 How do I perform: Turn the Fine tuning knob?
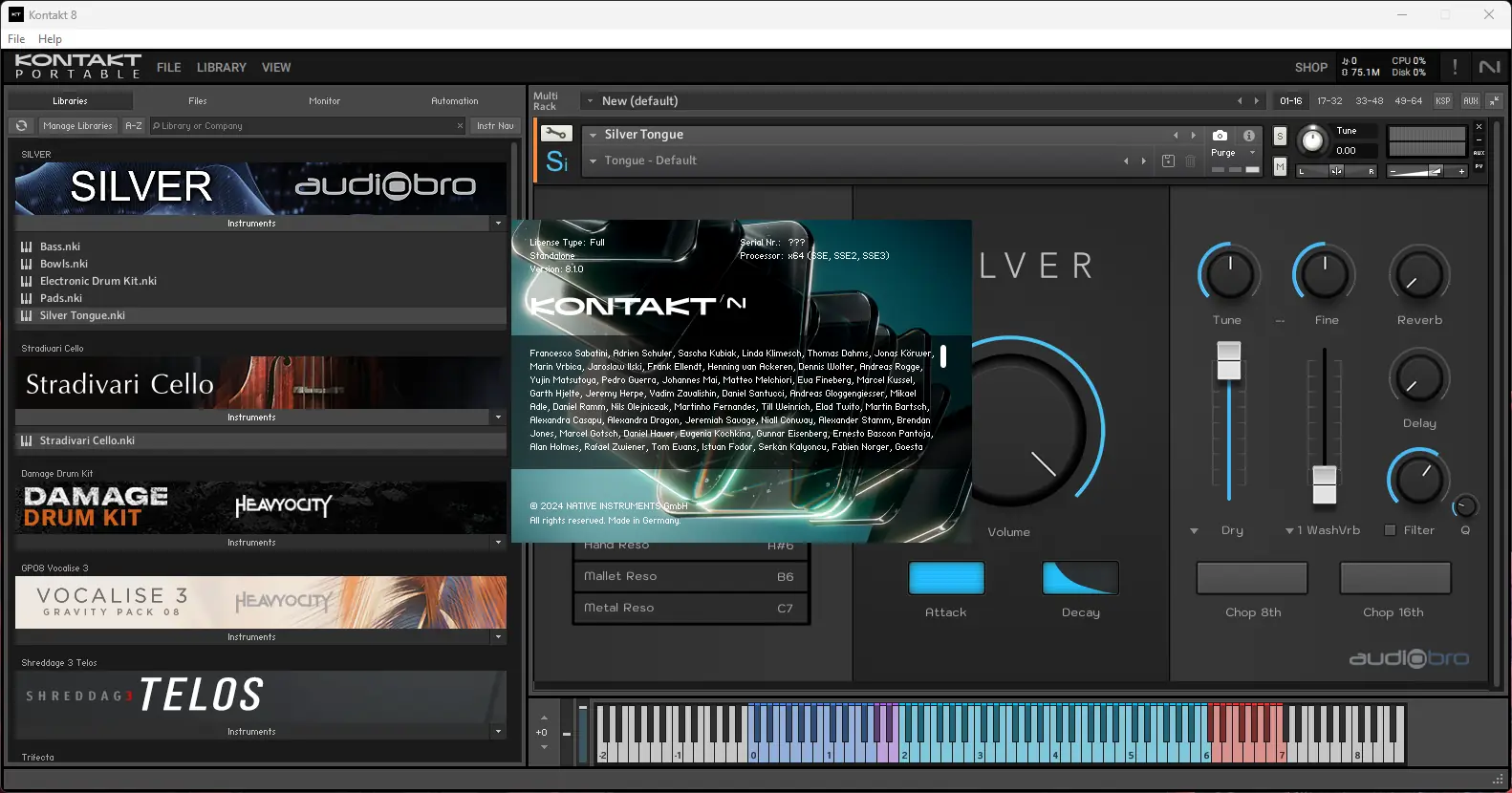(1325, 274)
